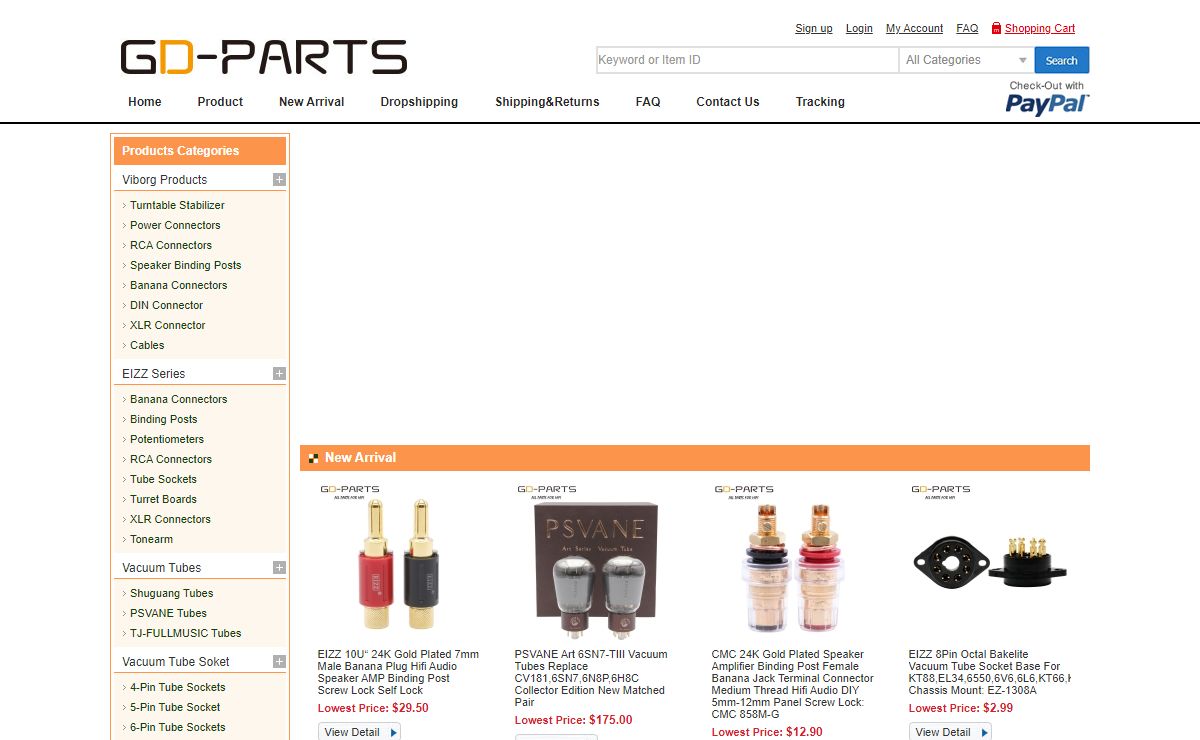
Task: Click View Detail under EIZZ banana plug
Action: (x=360, y=732)
